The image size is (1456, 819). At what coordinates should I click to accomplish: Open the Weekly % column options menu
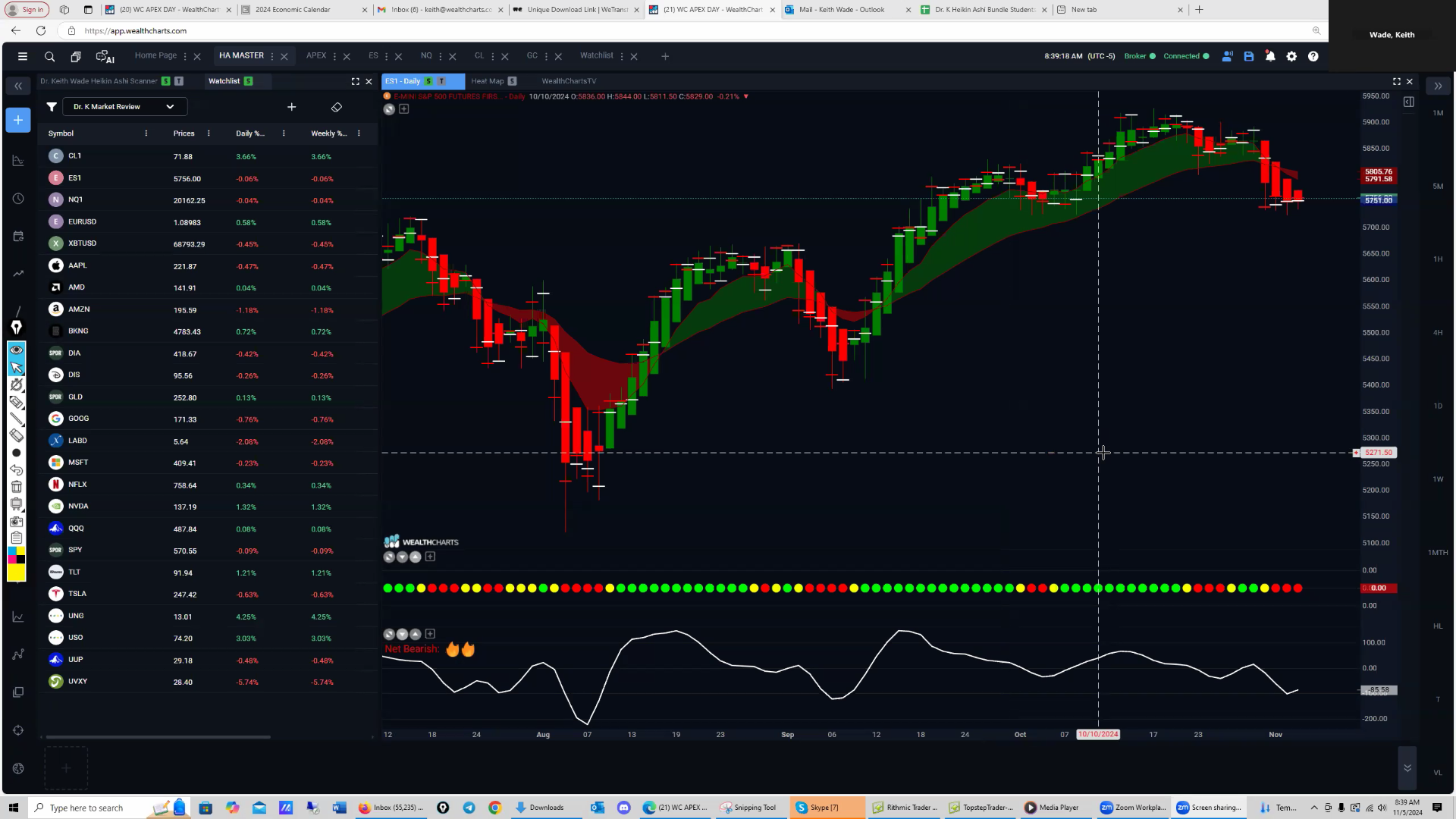(x=359, y=133)
